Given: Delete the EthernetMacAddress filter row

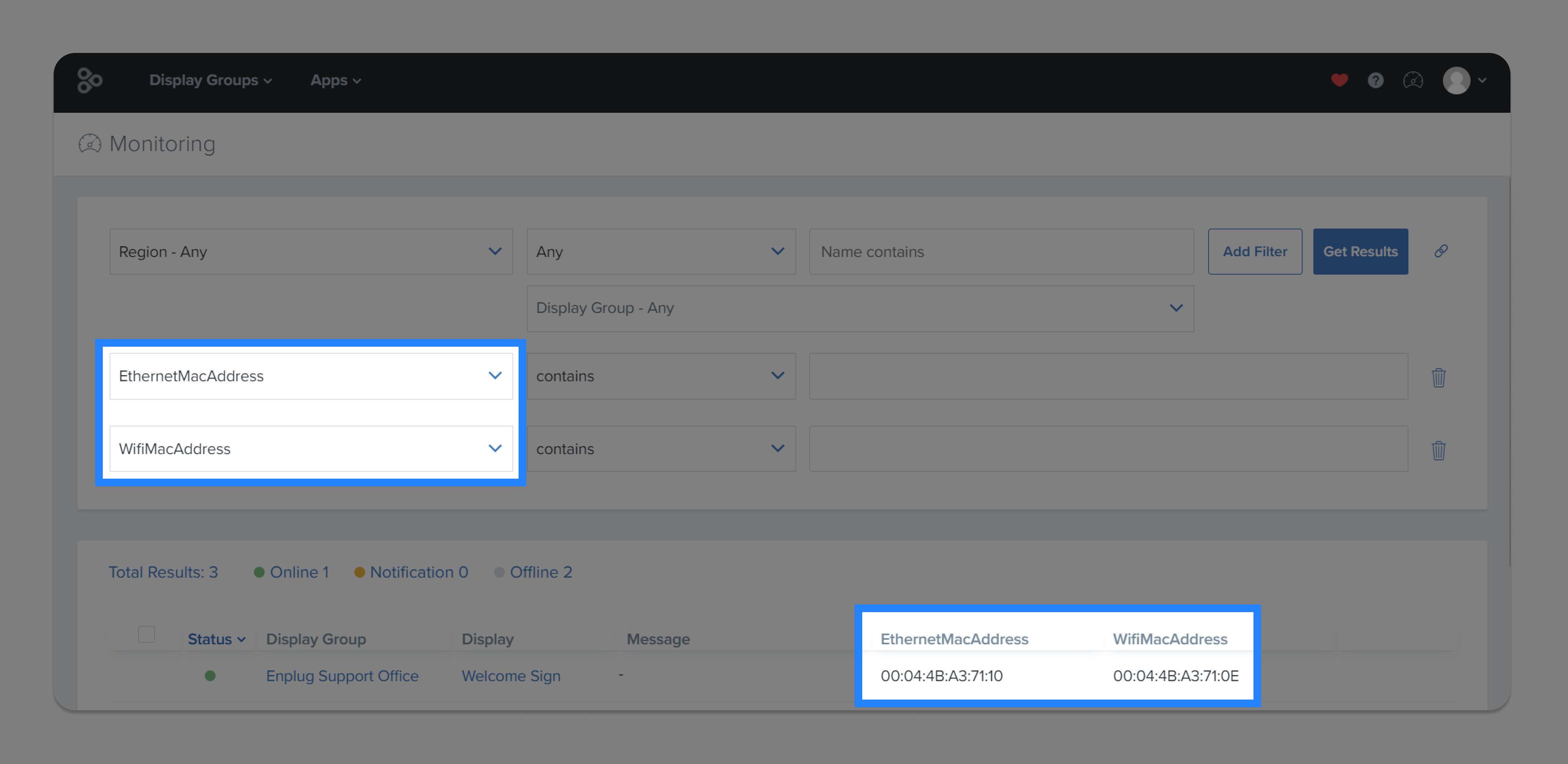Looking at the screenshot, I should pyautogui.click(x=1438, y=377).
